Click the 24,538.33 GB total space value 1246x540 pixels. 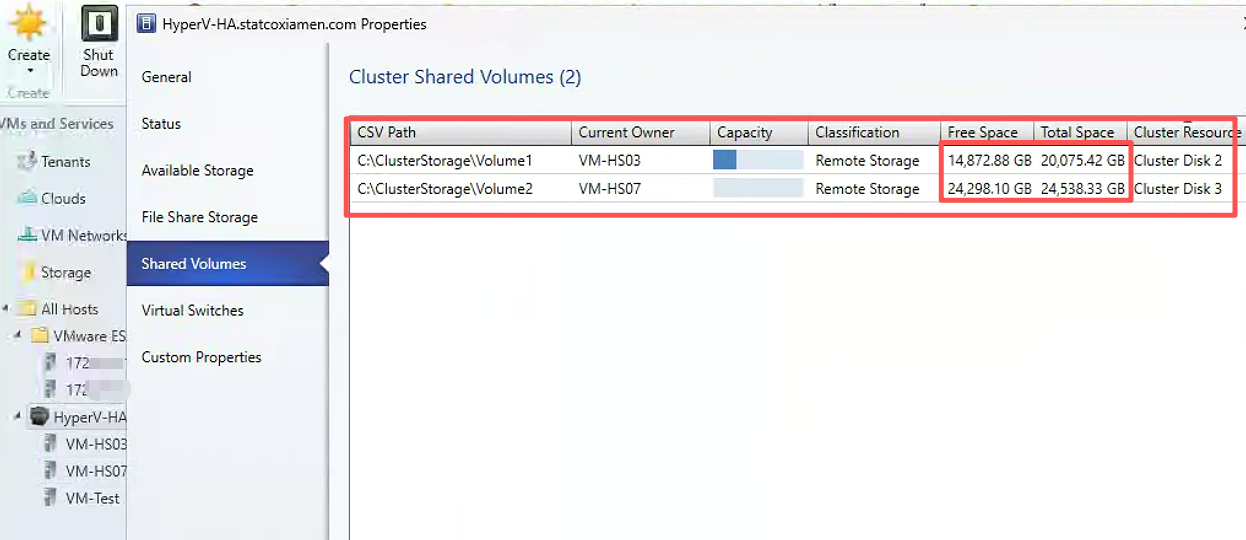pyautogui.click(x=1082, y=188)
